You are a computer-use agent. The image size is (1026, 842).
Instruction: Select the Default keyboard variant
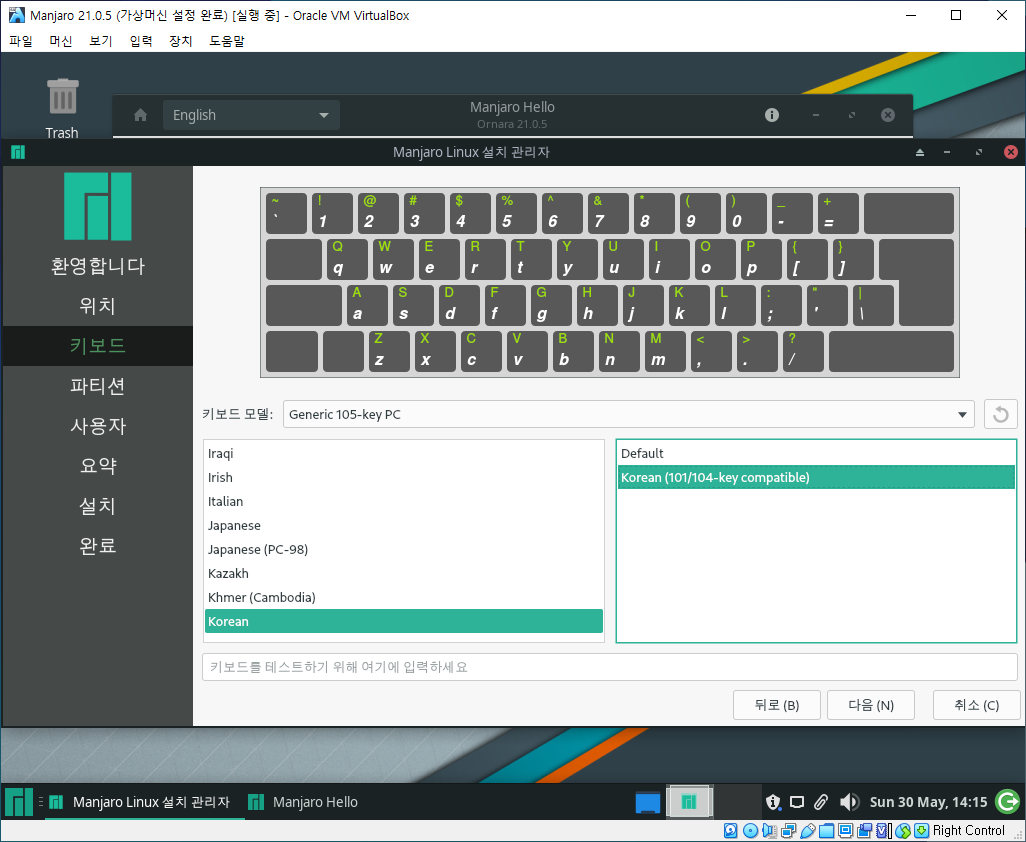816,453
